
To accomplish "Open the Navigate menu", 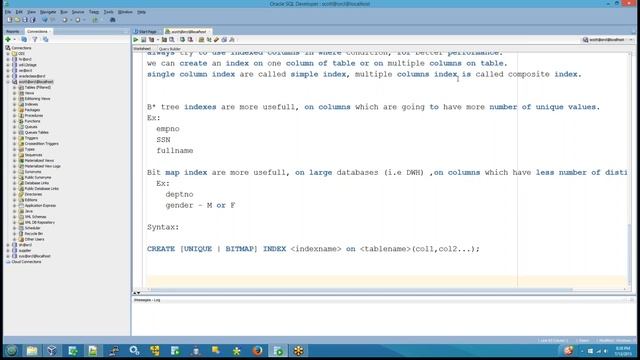I will tap(48, 12).
